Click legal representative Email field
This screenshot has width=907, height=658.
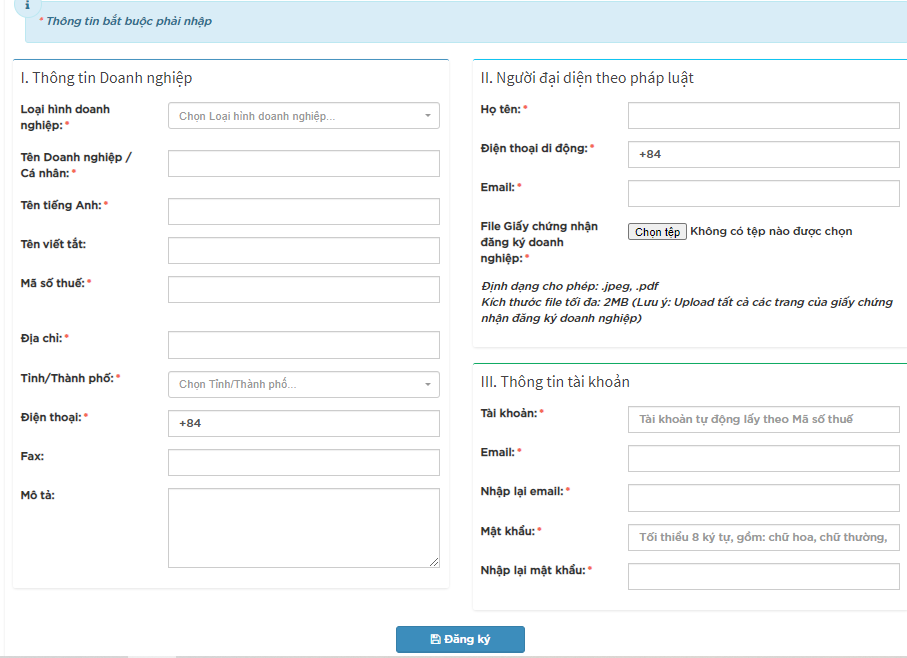pyautogui.click(x=763, y=193)
